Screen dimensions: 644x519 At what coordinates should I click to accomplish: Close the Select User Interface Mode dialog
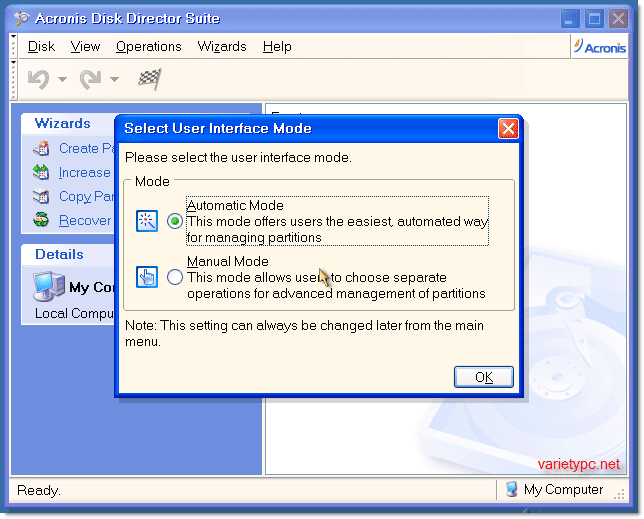[x=508, y=129]
